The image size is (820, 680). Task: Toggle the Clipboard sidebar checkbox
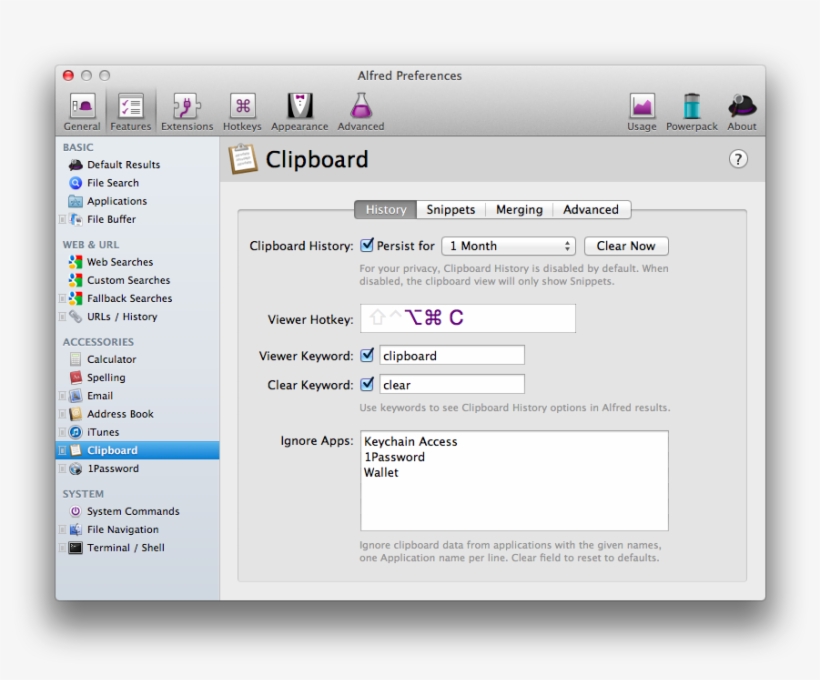tap(62, 450)
